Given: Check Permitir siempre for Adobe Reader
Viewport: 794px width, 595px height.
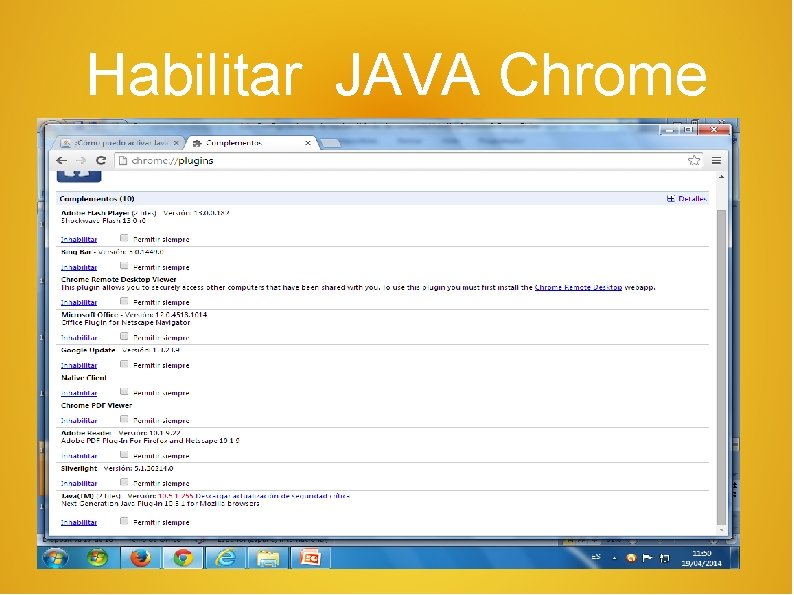Looking at the screenshot, I should [124, 455].
